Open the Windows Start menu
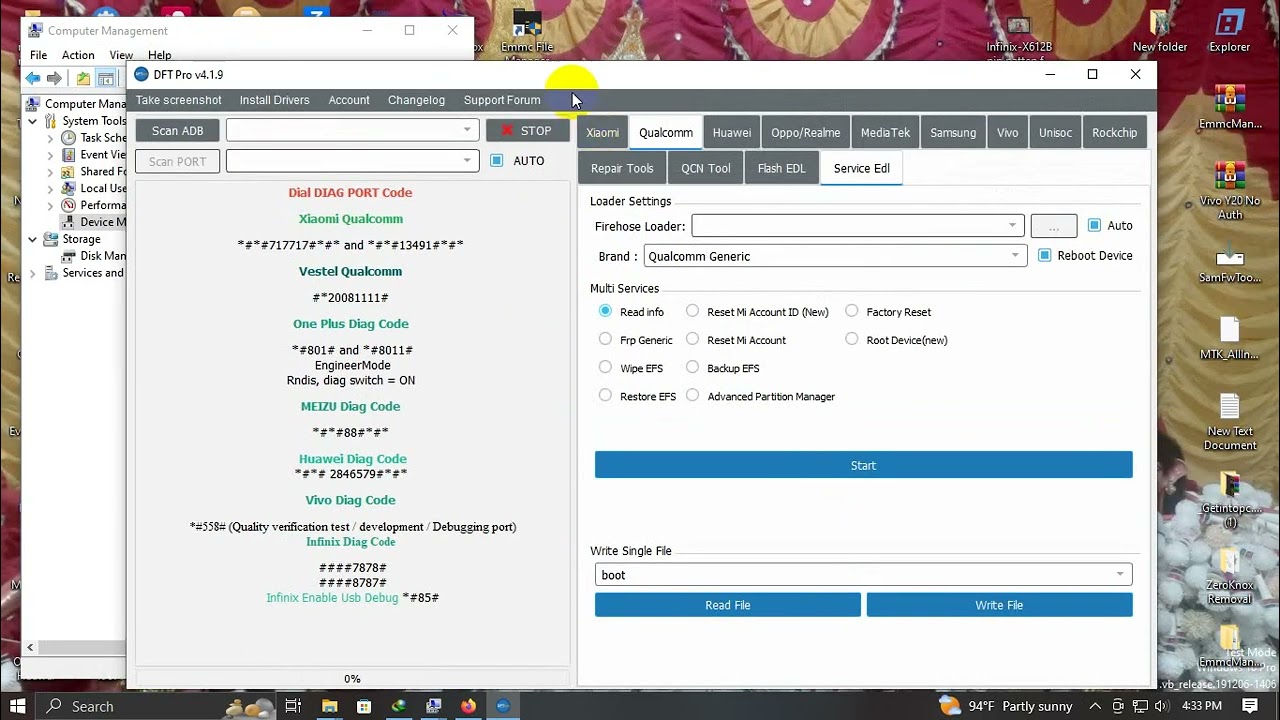 tap(17, 706)
